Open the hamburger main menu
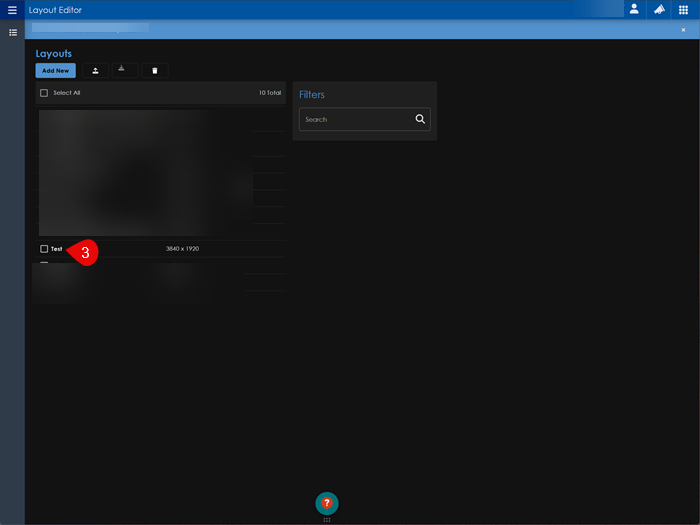Viewport: 700px width, 525px height. pos(12,9)
